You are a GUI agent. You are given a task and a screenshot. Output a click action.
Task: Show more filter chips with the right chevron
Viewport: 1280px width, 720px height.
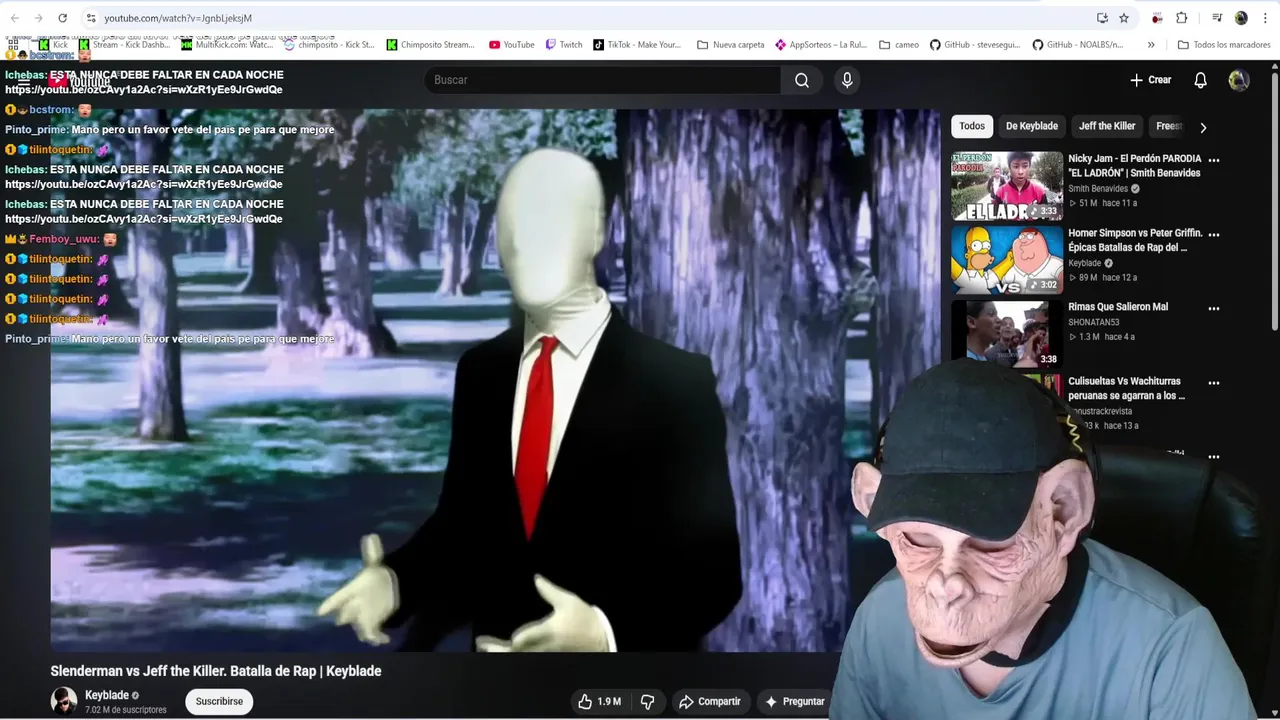click(1203, 127)
